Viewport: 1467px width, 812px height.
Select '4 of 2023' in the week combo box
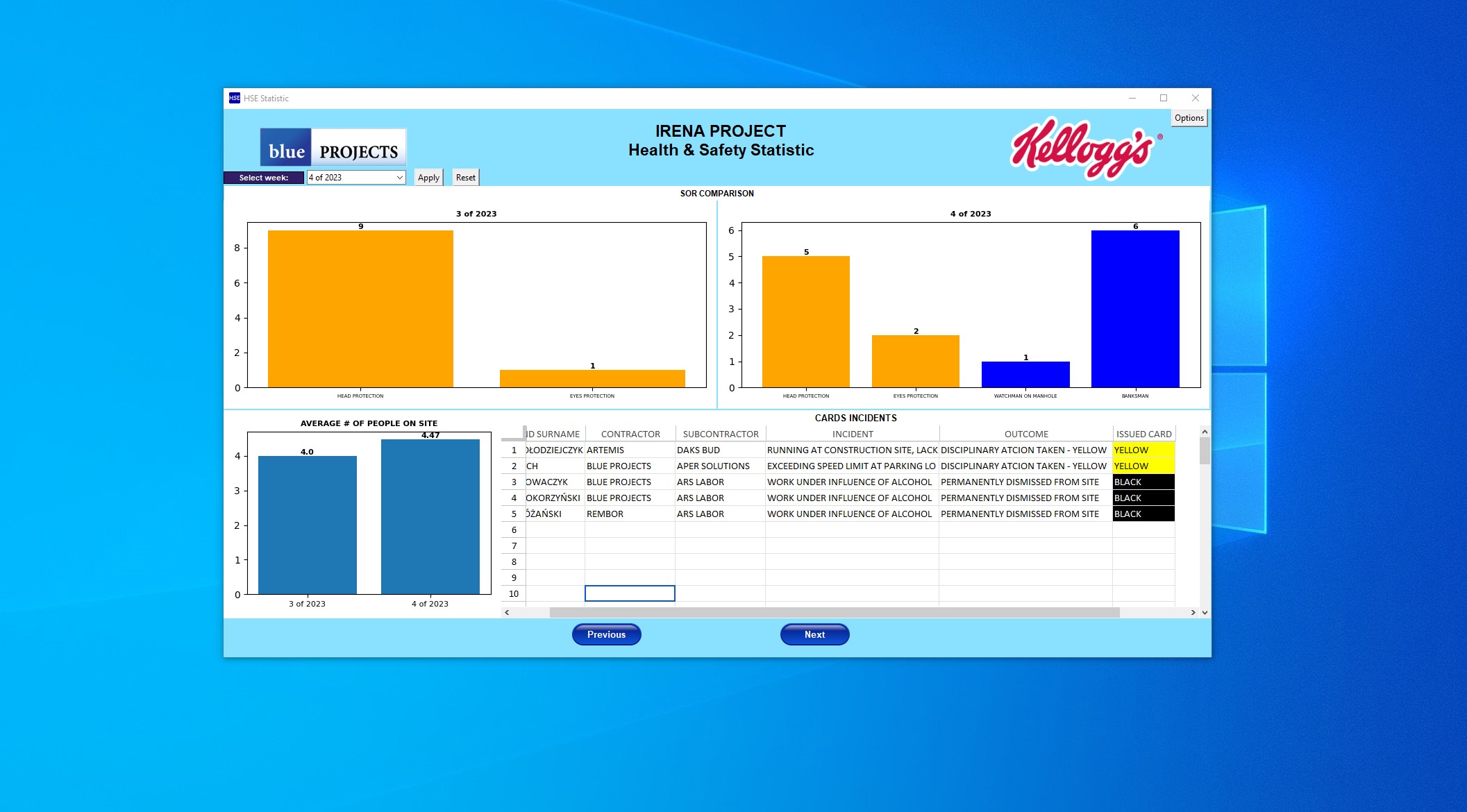point(351,177)
